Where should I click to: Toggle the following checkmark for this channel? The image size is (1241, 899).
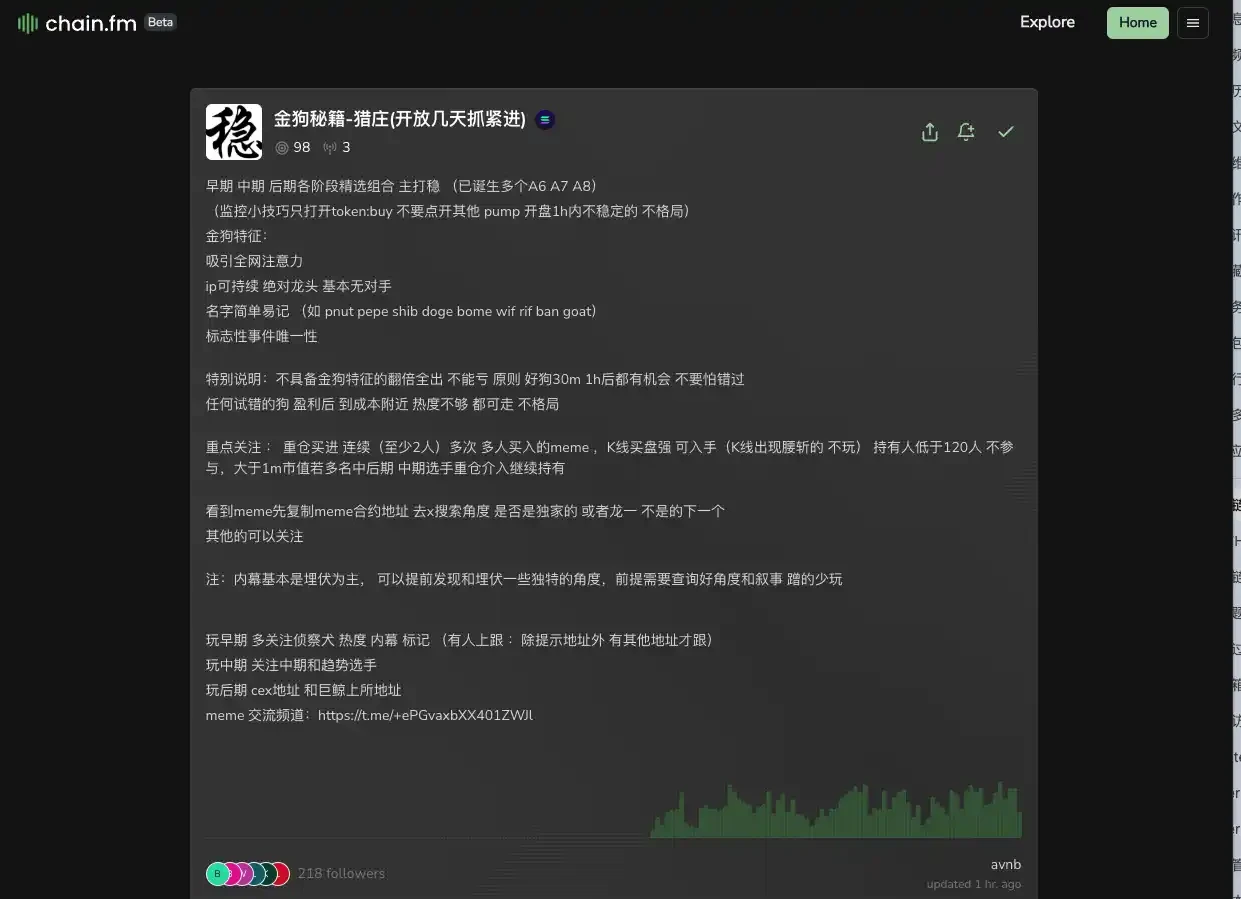[1006, 131]
